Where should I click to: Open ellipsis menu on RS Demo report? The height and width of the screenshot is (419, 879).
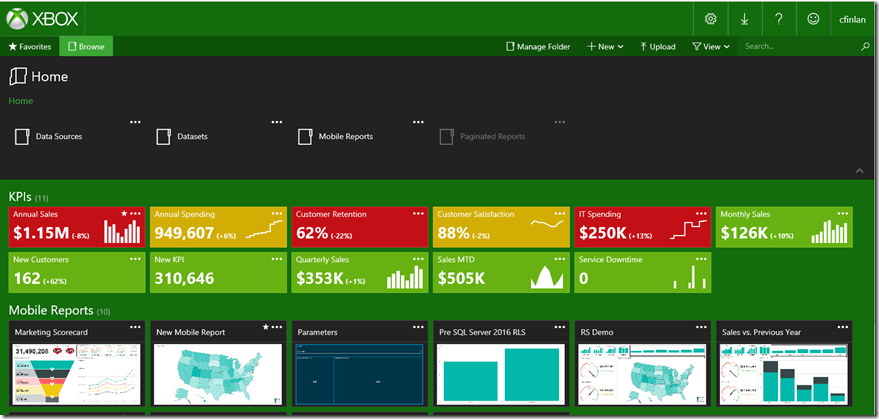click(x=701, y=328)
